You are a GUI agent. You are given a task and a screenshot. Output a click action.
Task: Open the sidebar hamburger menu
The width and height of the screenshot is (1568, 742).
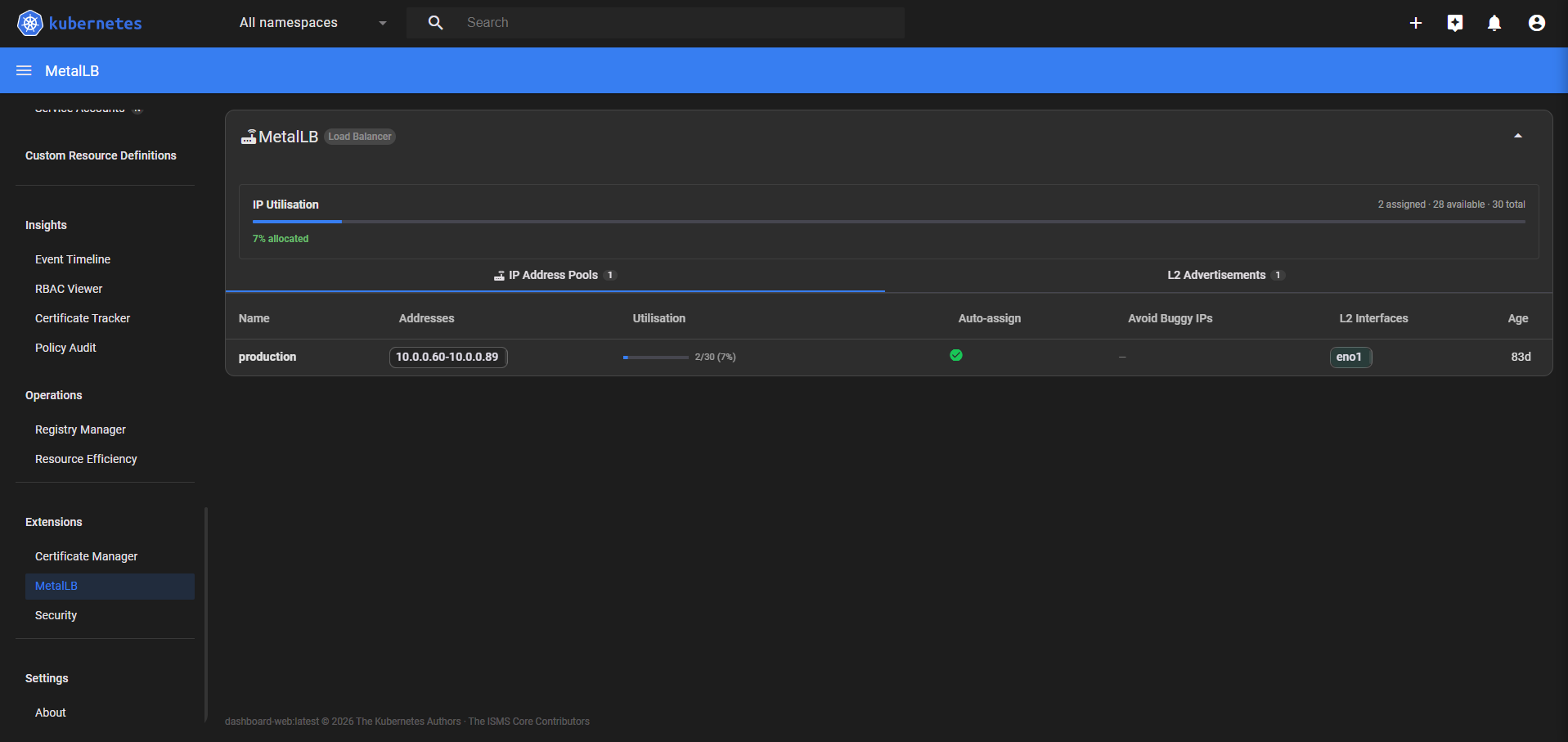tap(25, 71)
